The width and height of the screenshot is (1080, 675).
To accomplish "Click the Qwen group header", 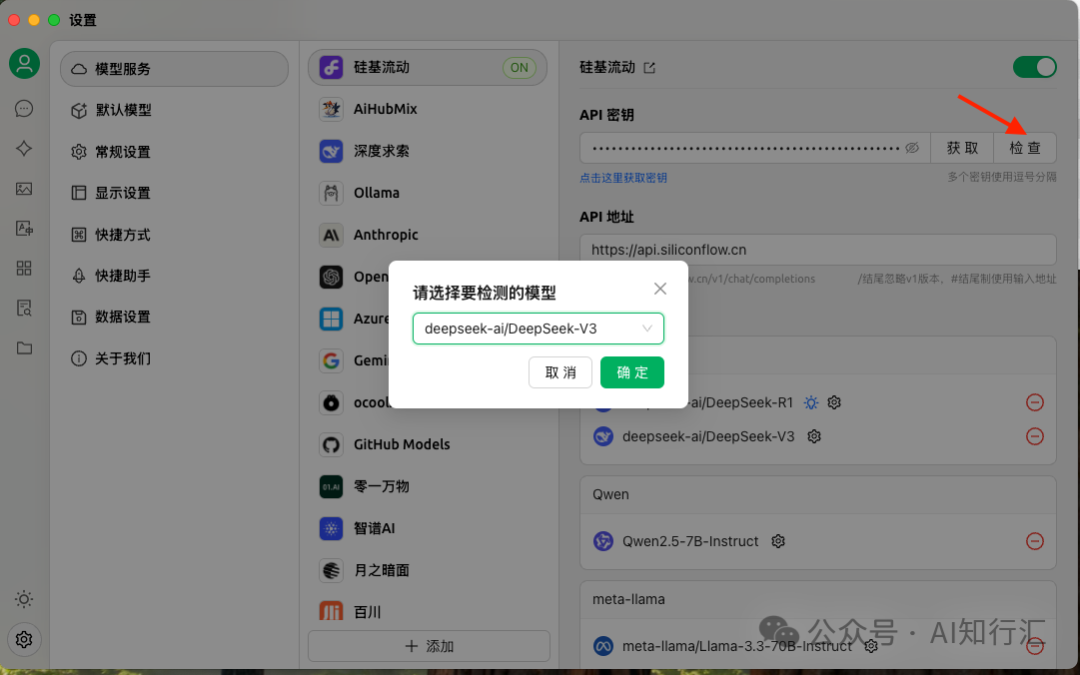I will click(818, 495).
